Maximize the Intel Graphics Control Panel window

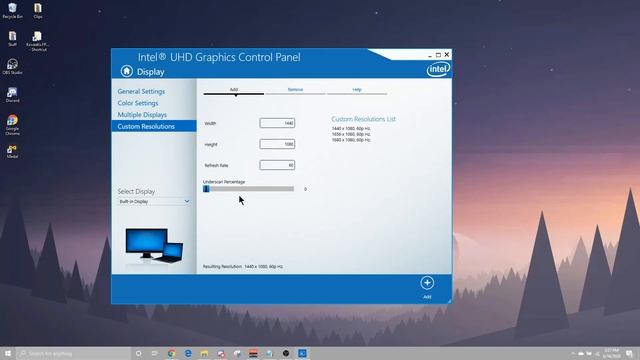438,55
